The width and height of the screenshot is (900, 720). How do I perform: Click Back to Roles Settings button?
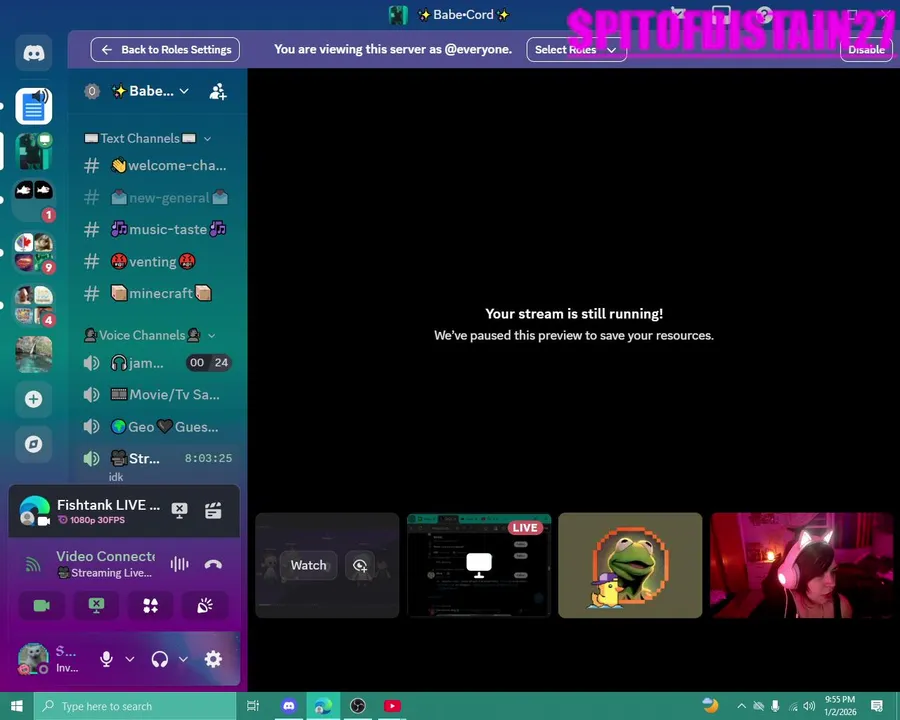point(165,50)
